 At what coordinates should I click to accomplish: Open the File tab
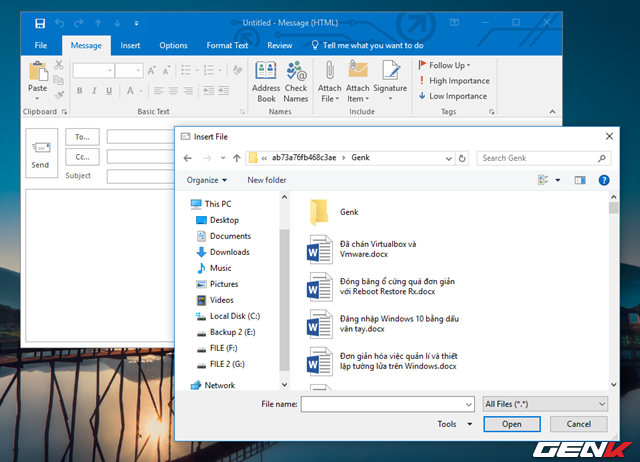coord(41,45)
